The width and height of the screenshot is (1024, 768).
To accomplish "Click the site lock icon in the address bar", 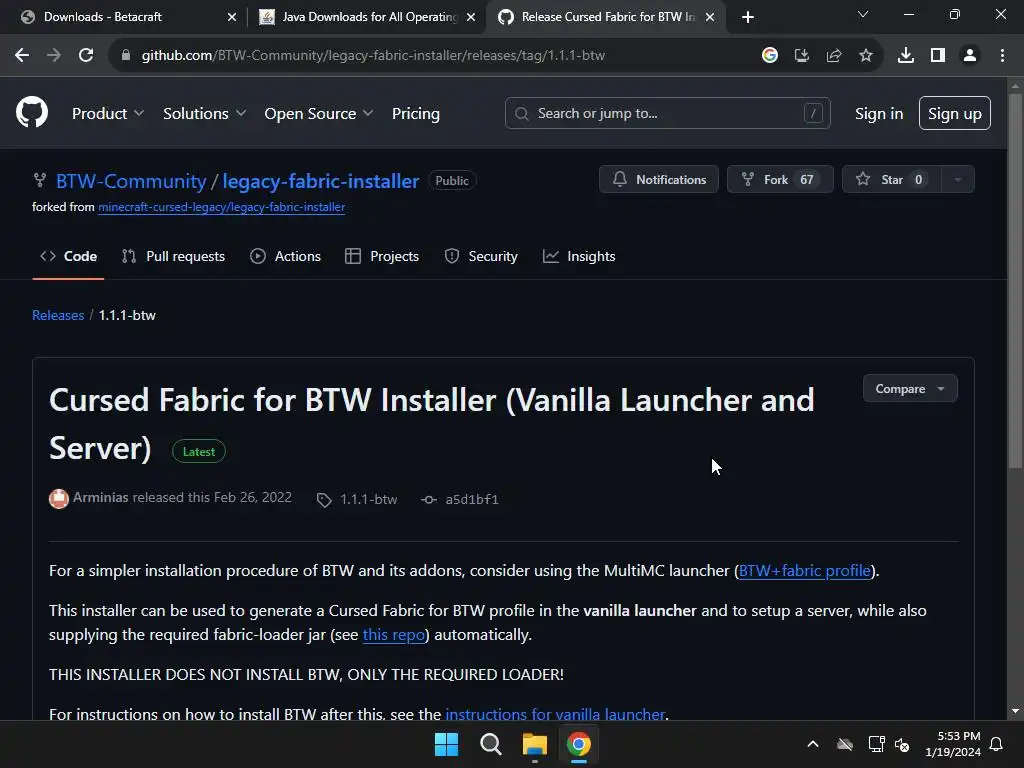I will 126,56.
